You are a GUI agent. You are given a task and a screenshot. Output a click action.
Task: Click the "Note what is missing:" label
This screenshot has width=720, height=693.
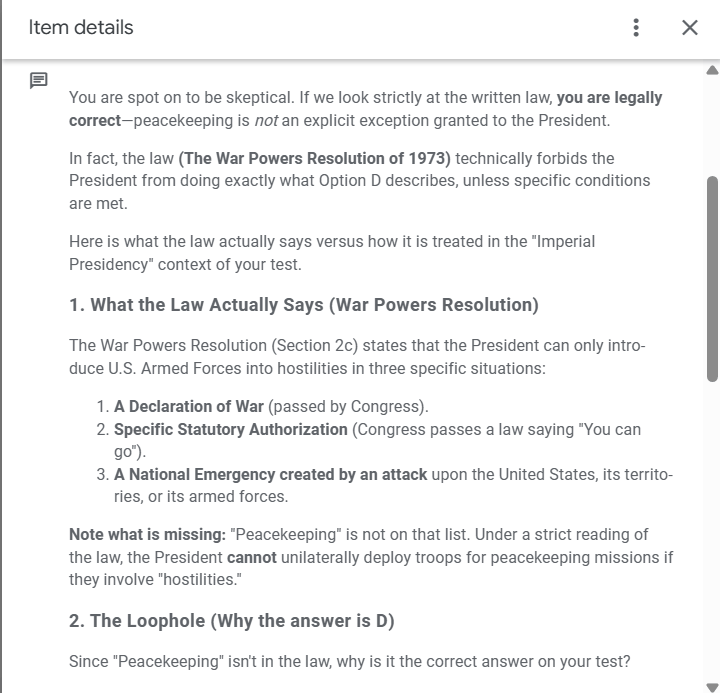point(147,534)
